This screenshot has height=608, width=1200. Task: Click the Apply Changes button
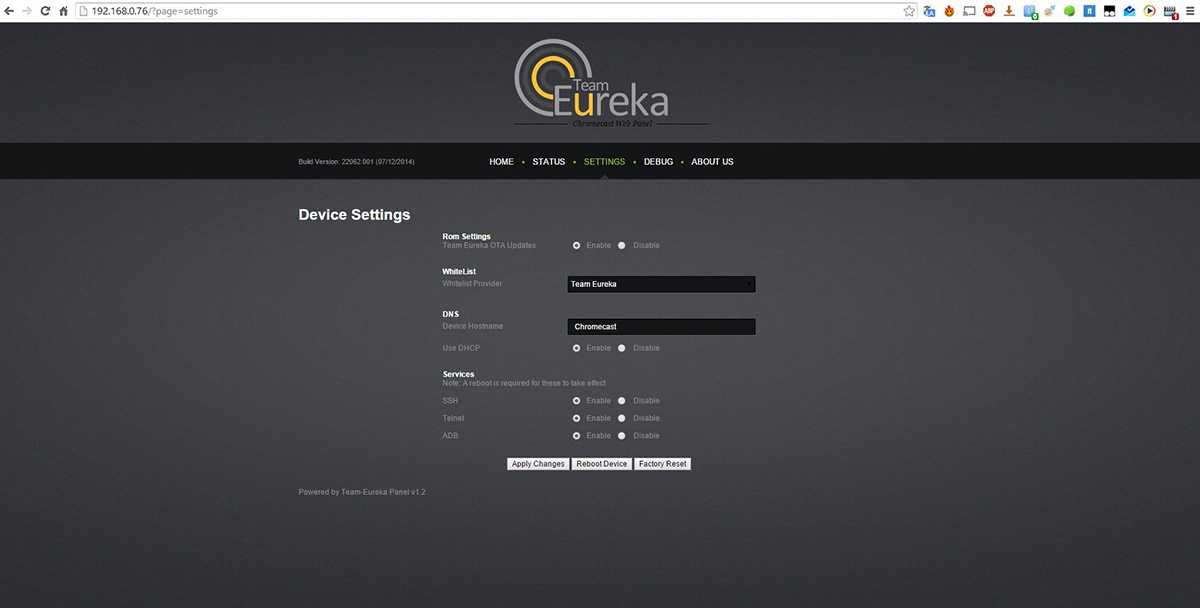click(538, 464)
